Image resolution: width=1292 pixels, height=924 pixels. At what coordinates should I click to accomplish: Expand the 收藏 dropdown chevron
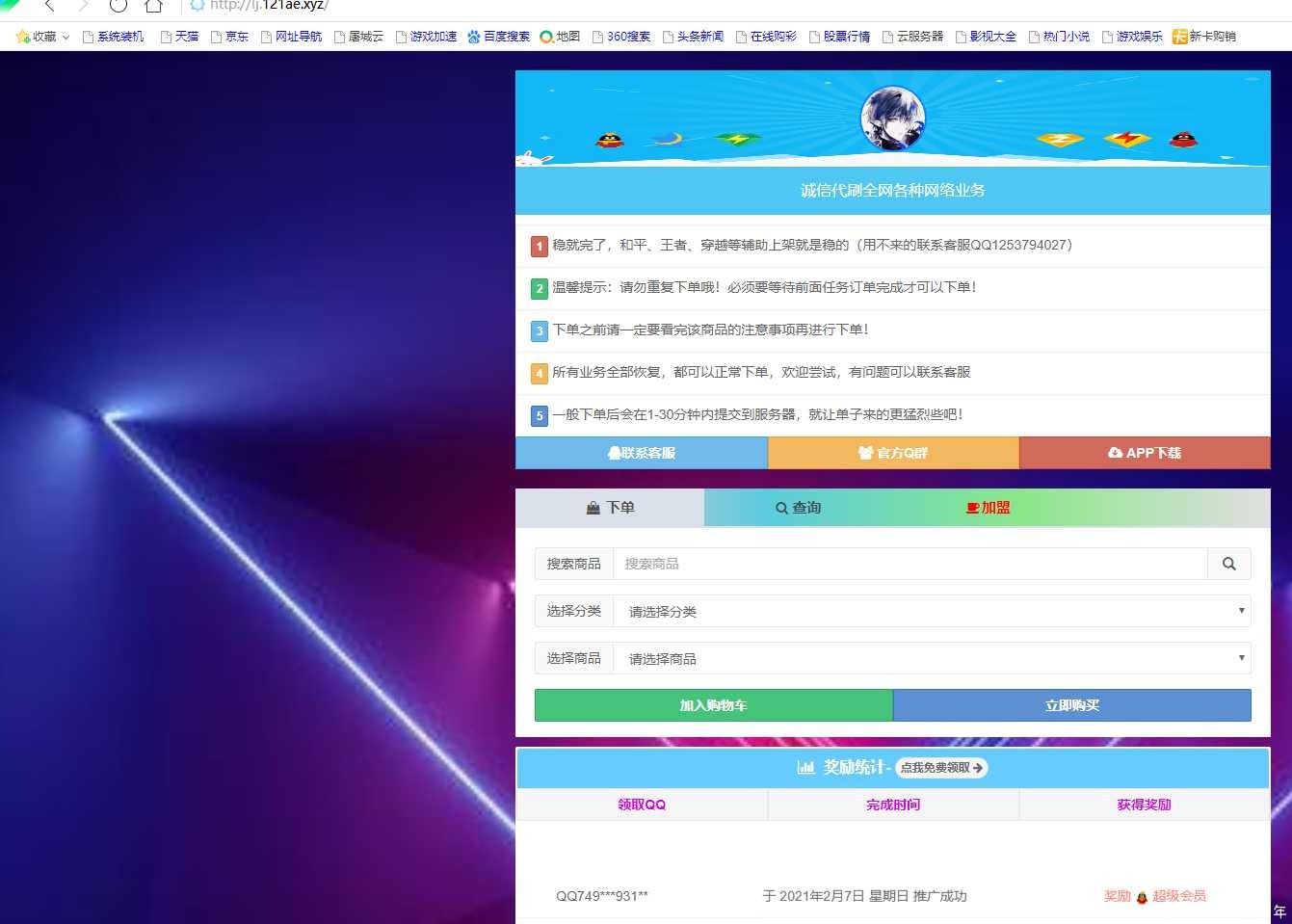click(66, 37)
